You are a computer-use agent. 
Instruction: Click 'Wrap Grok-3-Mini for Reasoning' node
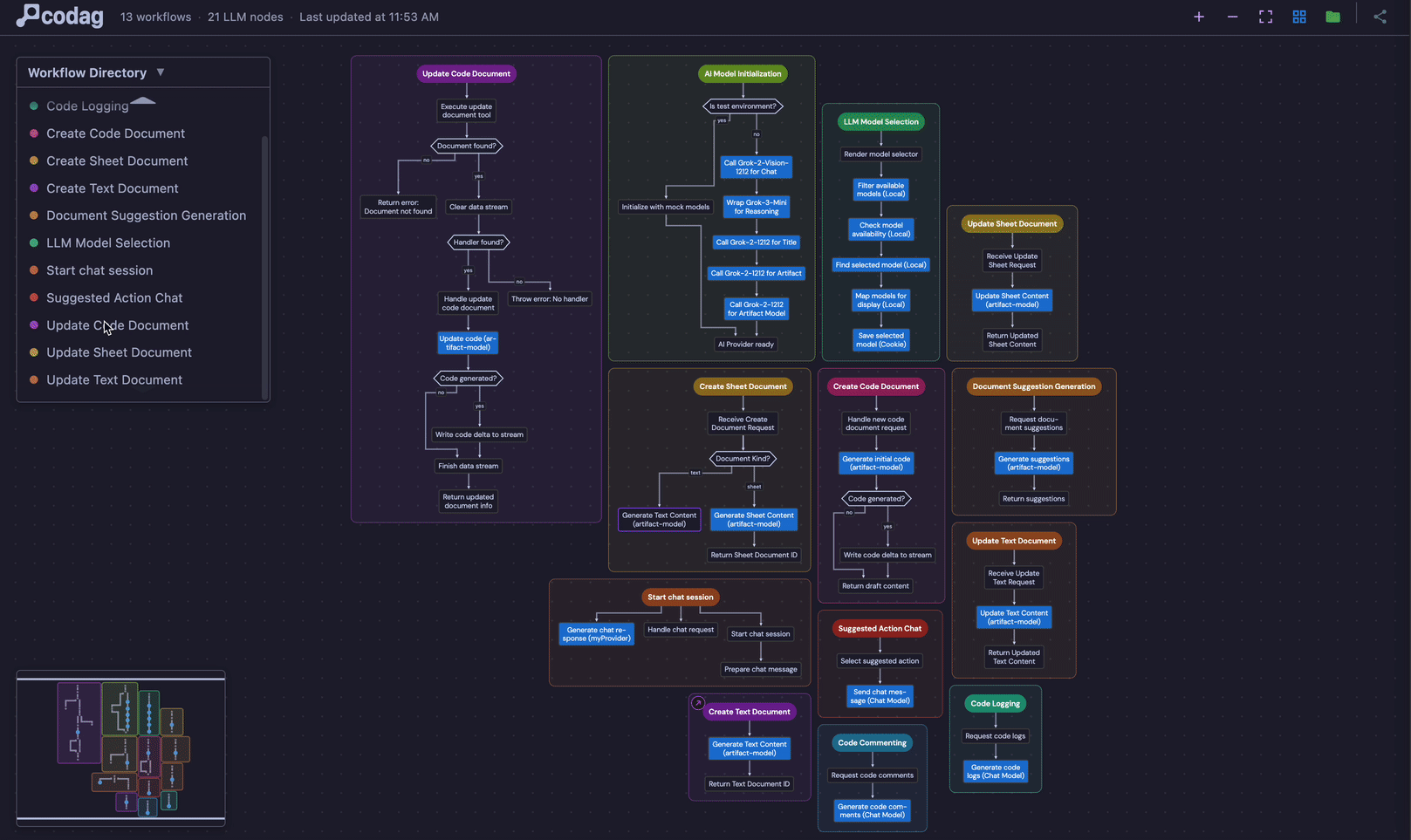tap(757, 207)
